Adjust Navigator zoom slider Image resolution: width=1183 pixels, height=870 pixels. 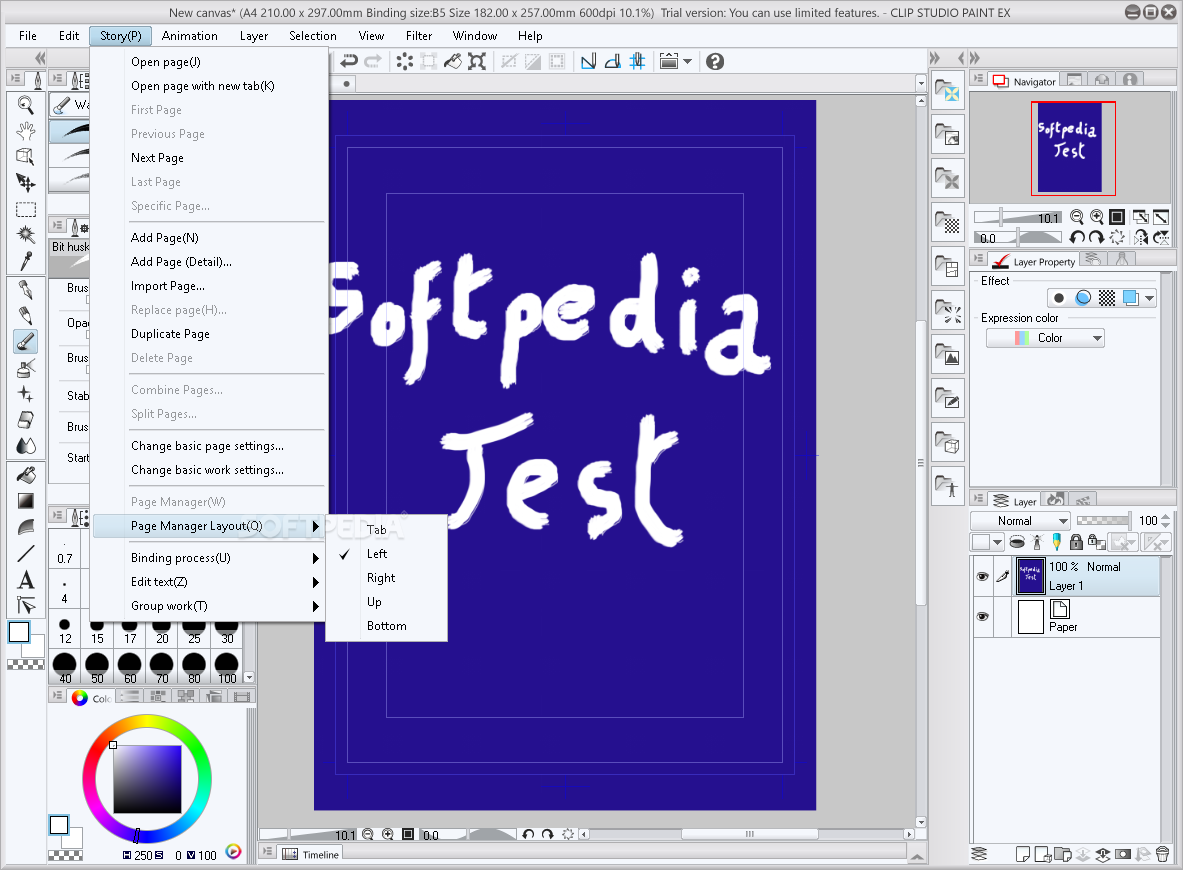1018,217
